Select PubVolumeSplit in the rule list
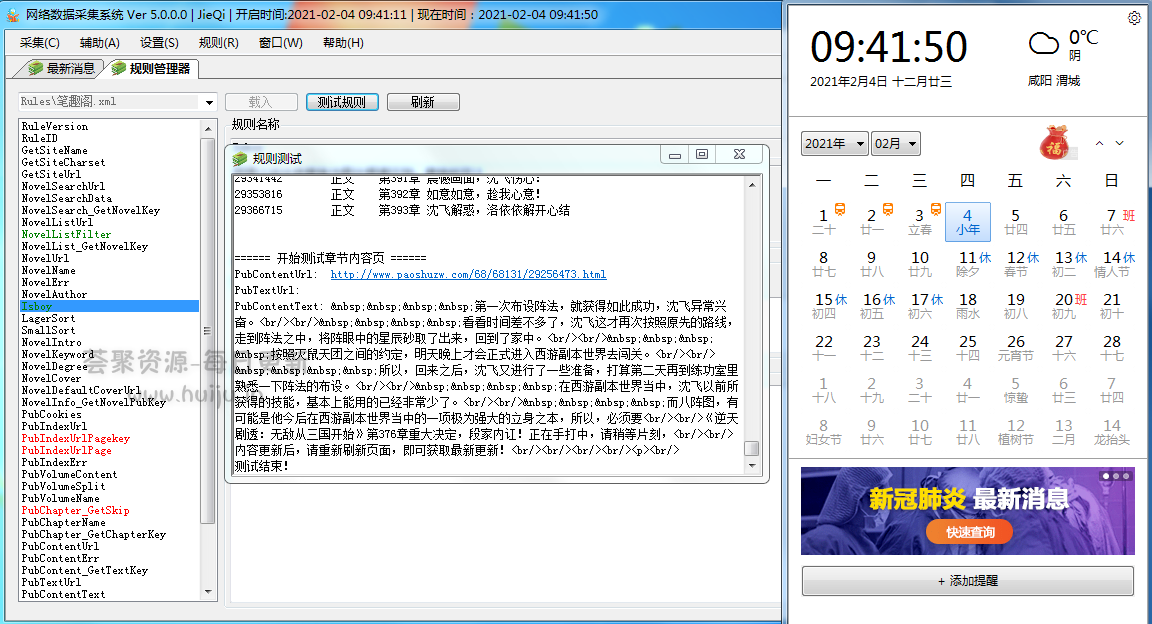This screenshot has height=624, width=1152. 63,487
